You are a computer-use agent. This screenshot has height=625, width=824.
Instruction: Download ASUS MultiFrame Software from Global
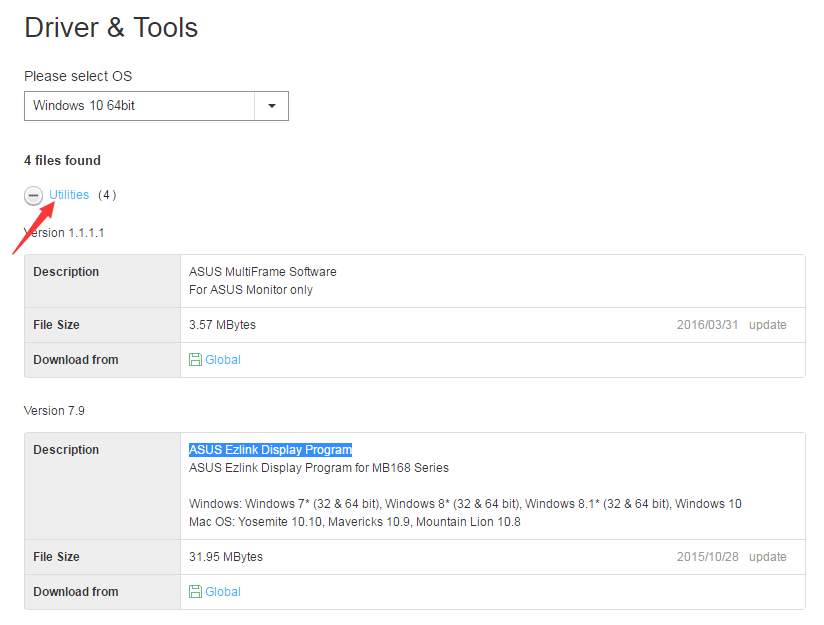(223, 360)
